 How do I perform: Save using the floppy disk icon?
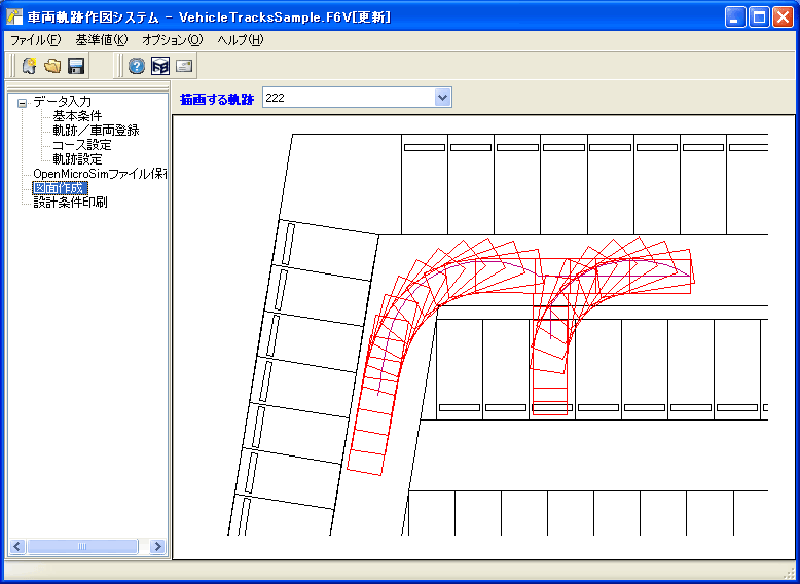point(76,66)
